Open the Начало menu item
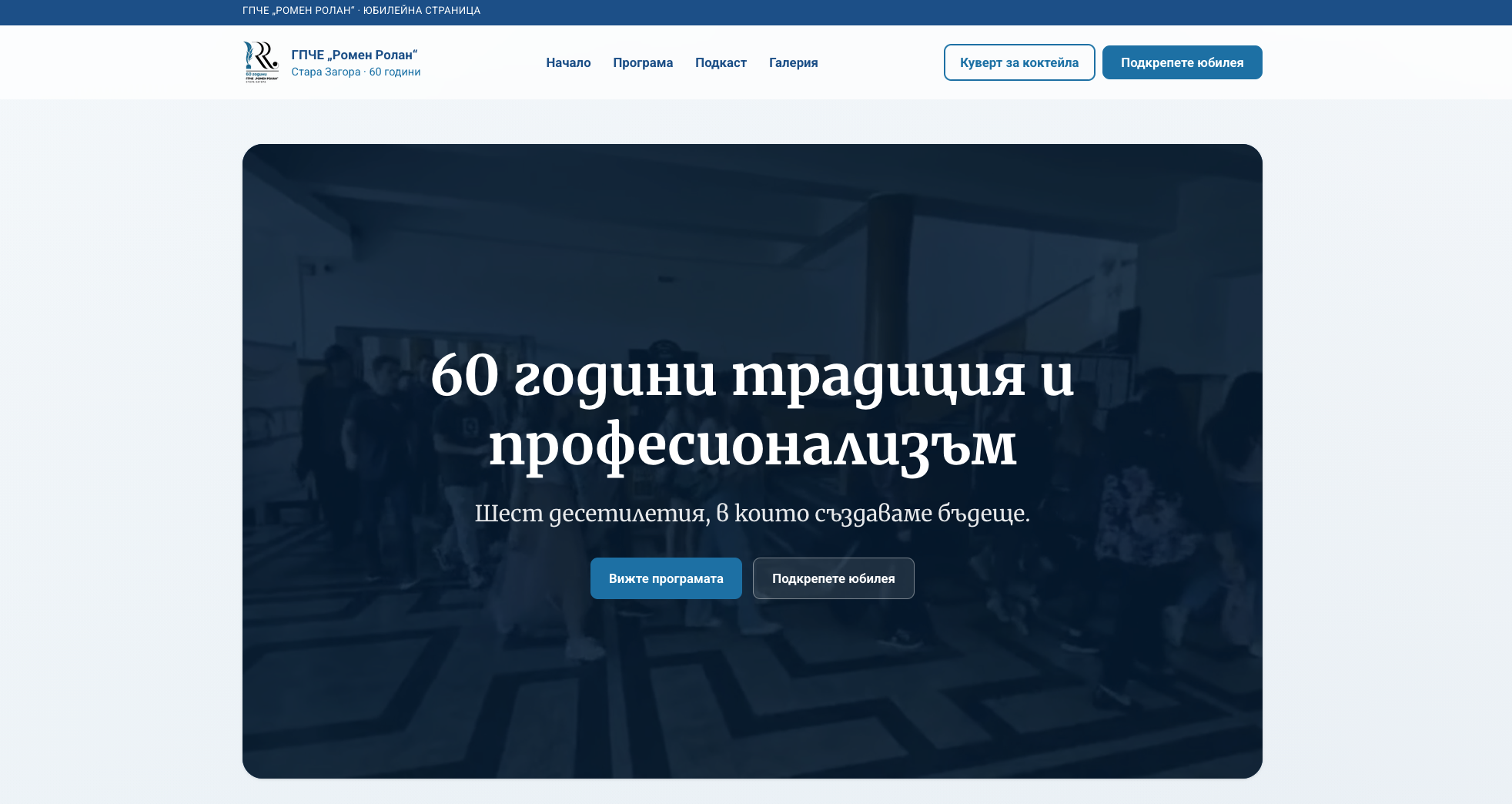This screenshot has height=804, width=1512. point(568,62)
